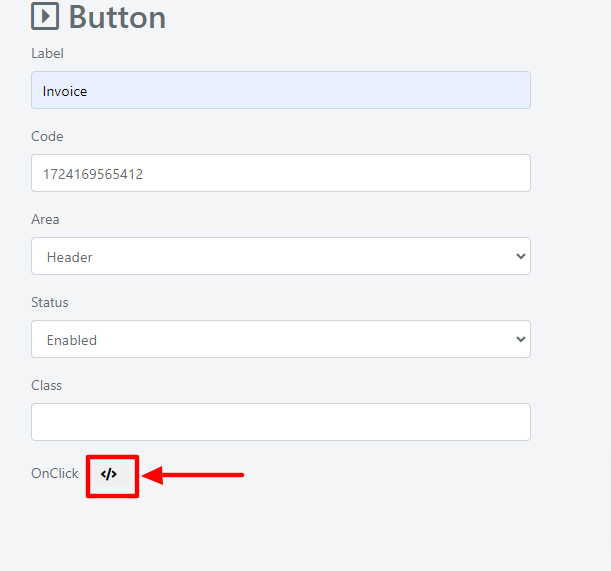Viewport: 611px width, 571px height.
Task: Click the play-box icon beside Button heading
Action: (45, 16)
